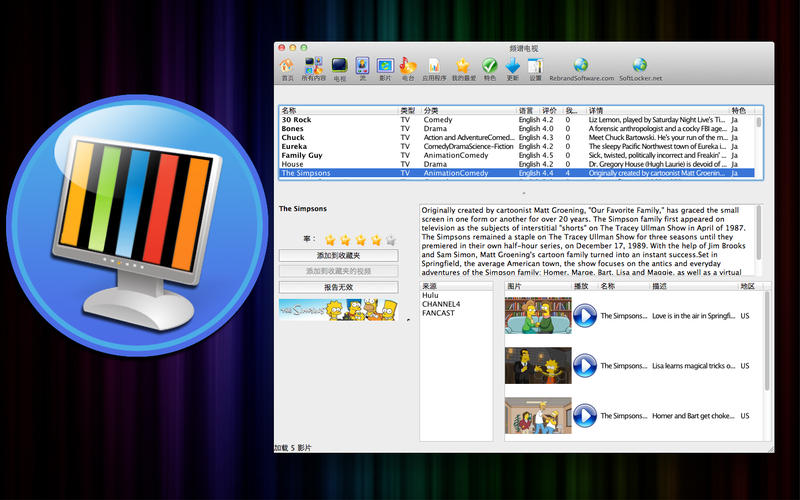Open thumbnail of Homer choking Bart episode
Screen dimensions: 800x500
pyautogui.click(x=538, y=416)
